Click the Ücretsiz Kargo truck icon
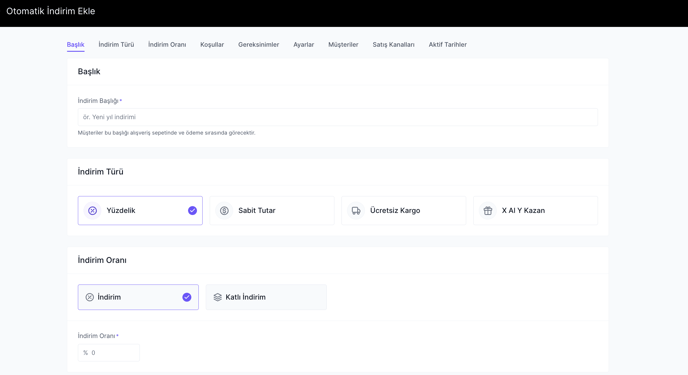Screen dimensions: 688x375 coord(356,211)
